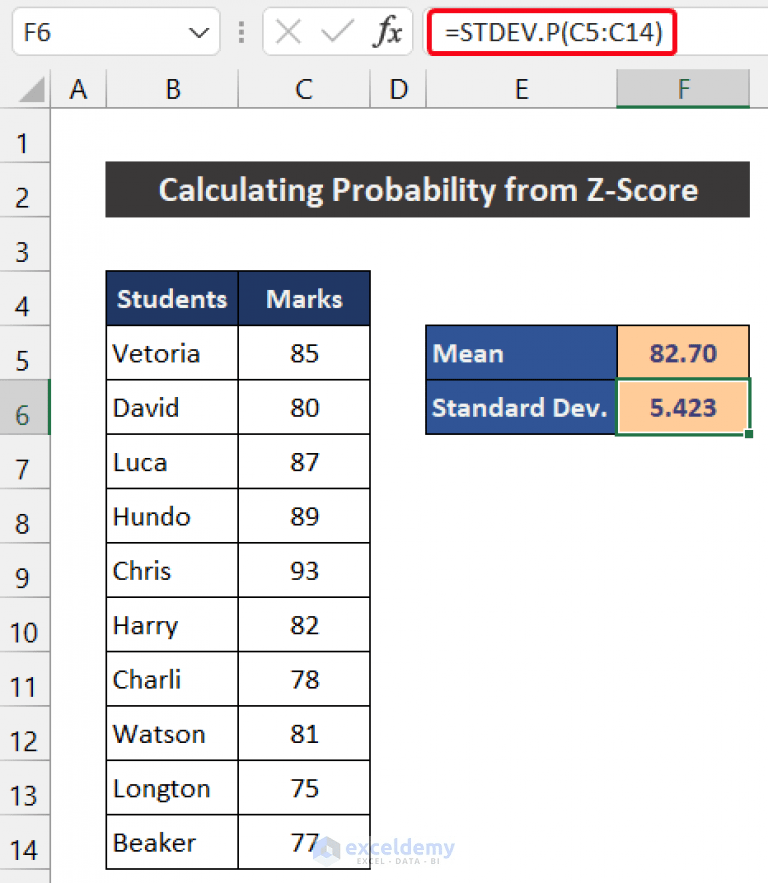Select the Marks header cell
Viewport: 768px width, 883px height.
click(304, 298)
